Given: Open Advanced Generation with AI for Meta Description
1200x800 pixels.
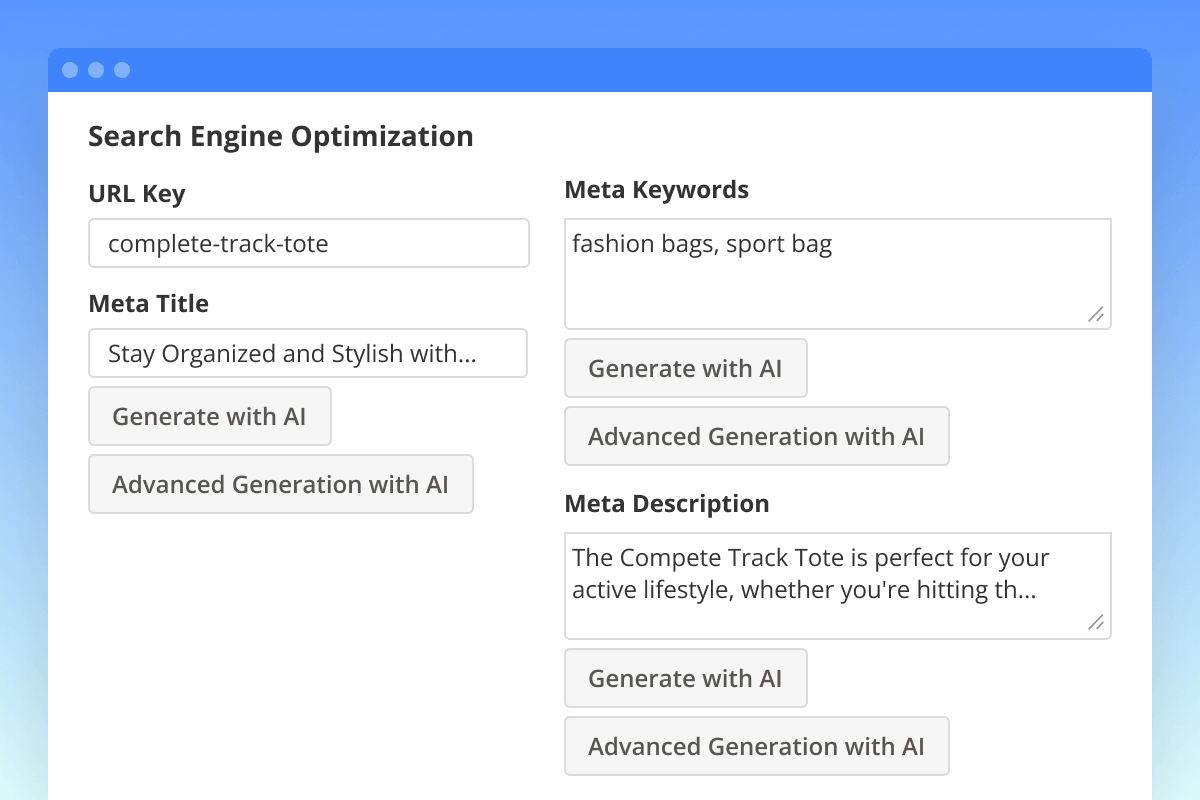Looking at the screenshot, I should (x=756, y=747).
